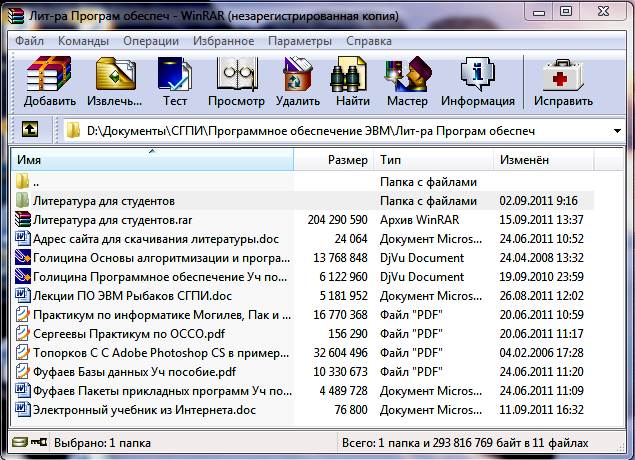Open the Файл menu
Screen dimensions: 635x460
[29, 41]
